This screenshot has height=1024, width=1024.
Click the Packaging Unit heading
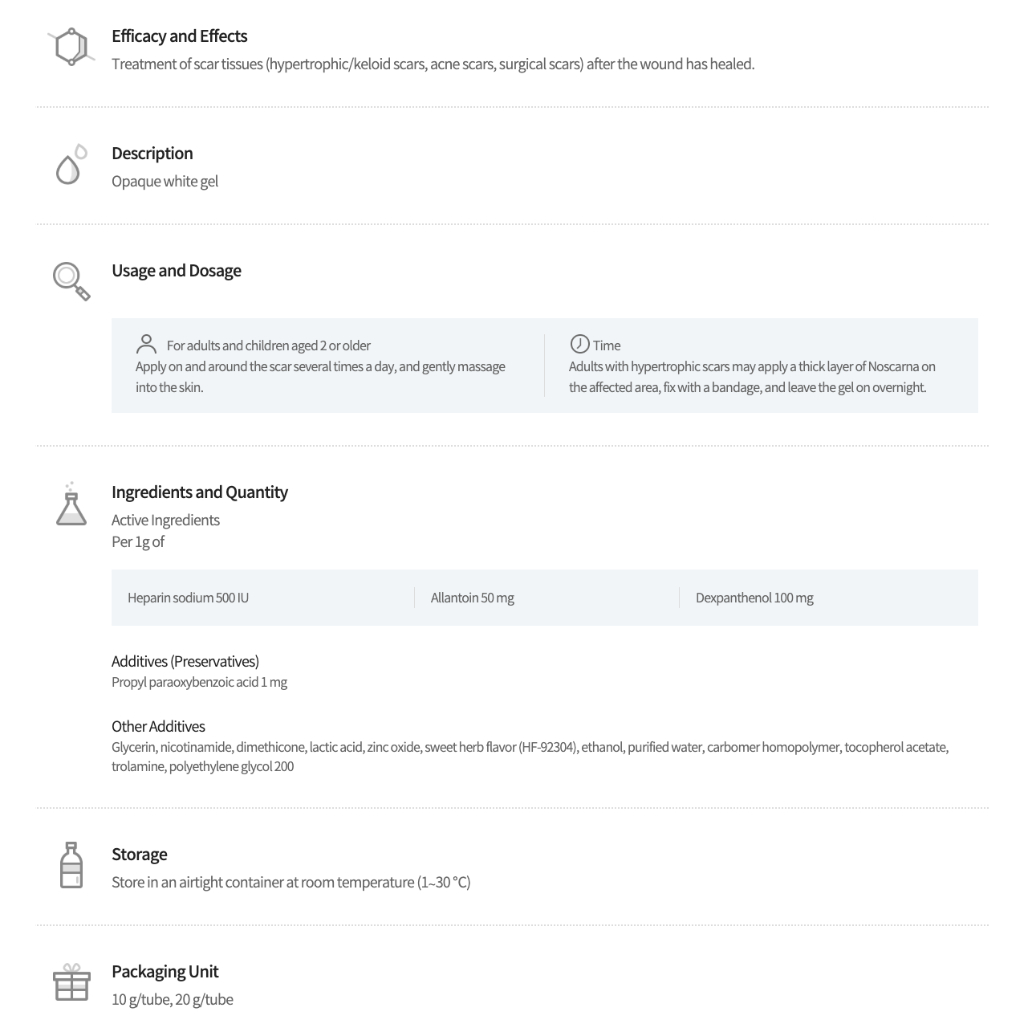pos(165,971)
